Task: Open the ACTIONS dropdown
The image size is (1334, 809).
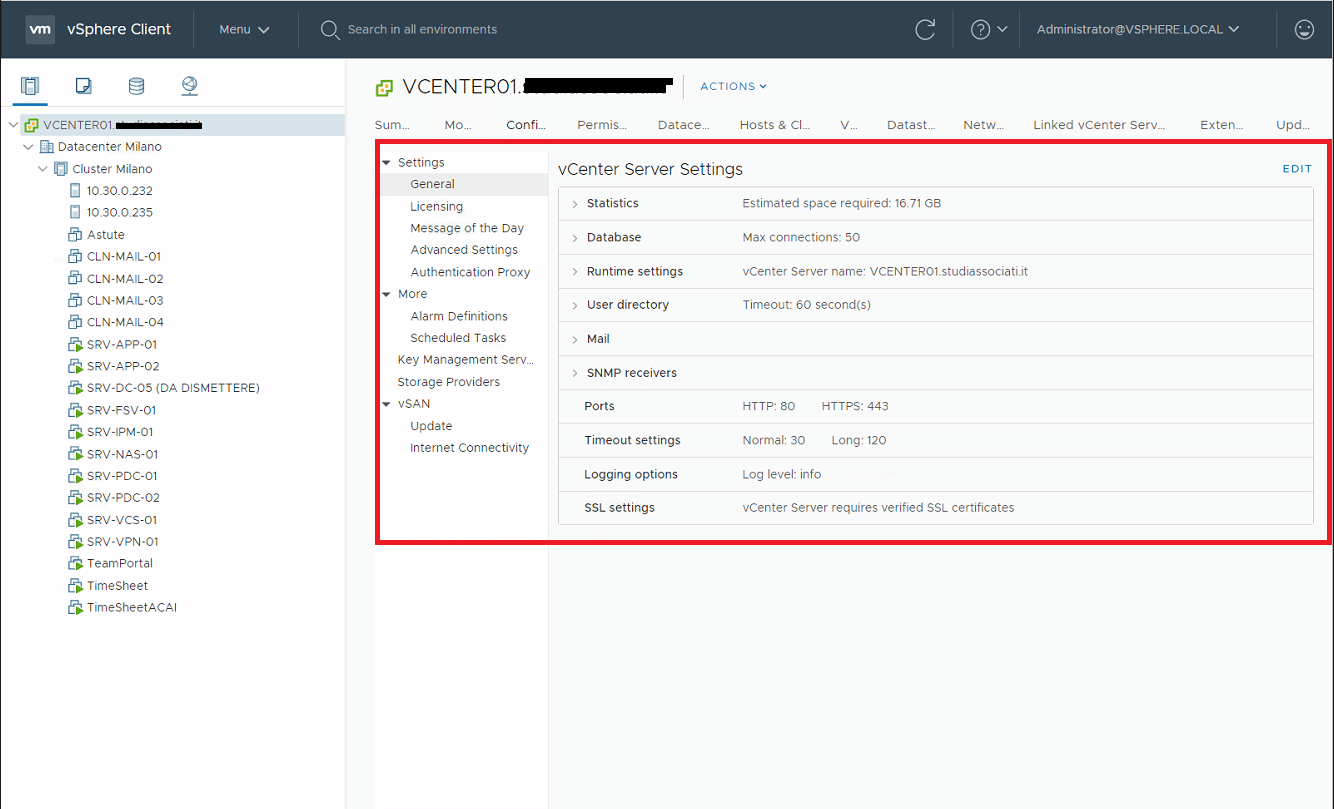Action: [x=733, y=86]
